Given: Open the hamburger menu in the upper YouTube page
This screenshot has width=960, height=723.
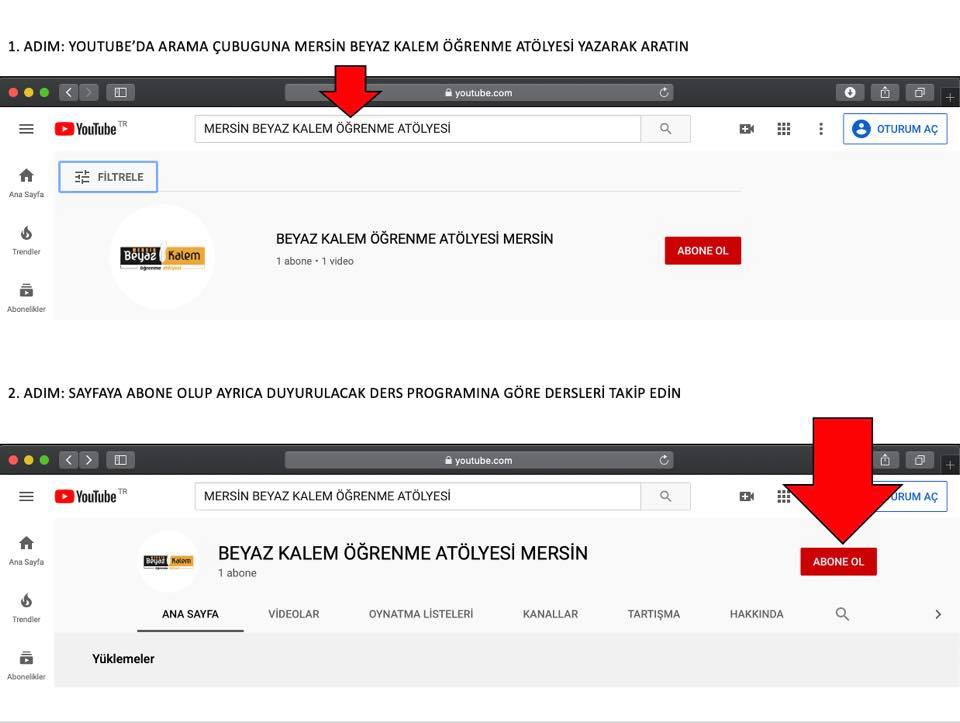Looking at the screenshot, I should pyautogui.click(x=26, y=129).
